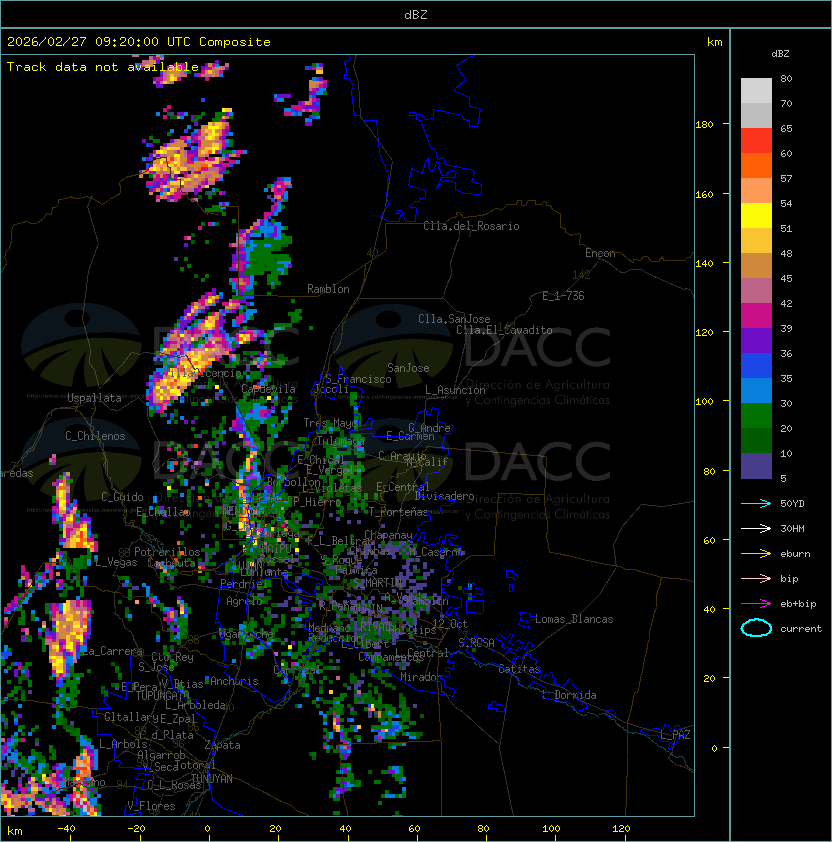Select the bright yellow swatch below 54 dBZ

click(756, 216)
